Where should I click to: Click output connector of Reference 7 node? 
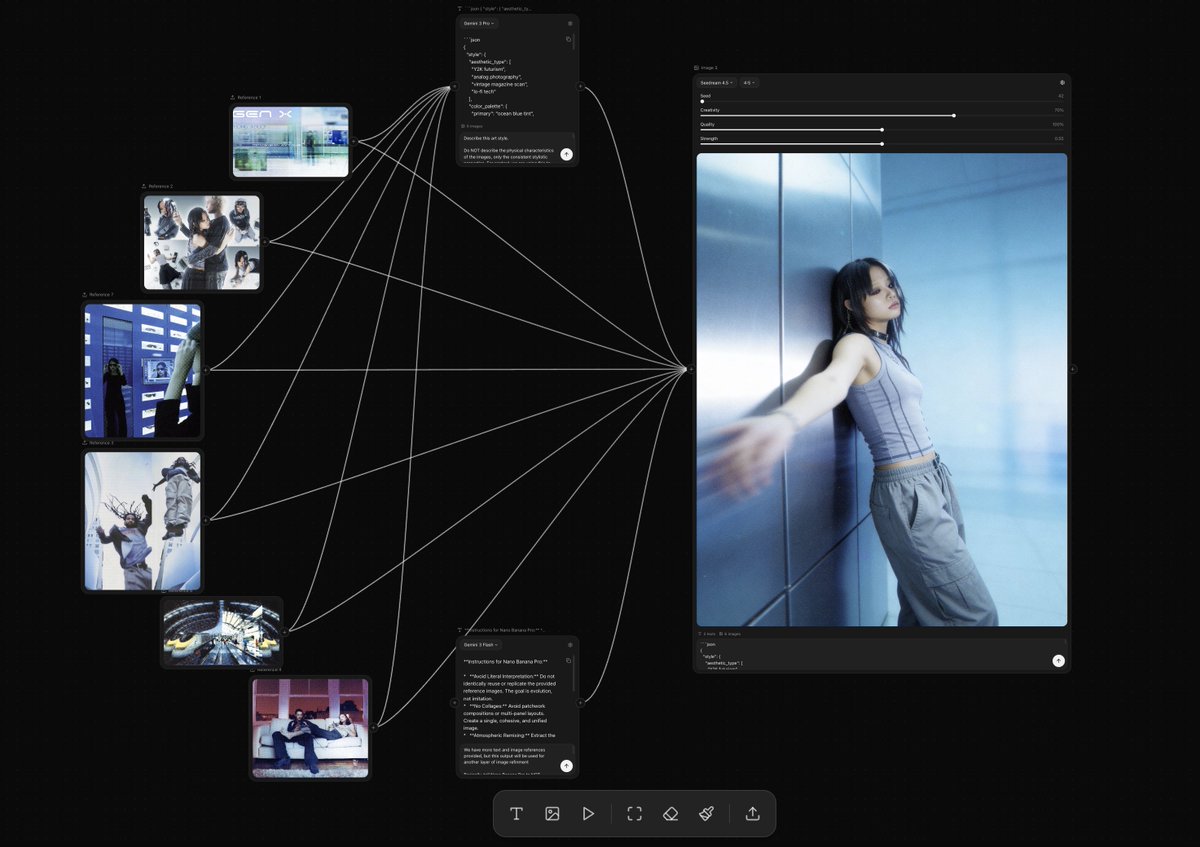pos(206,370)
